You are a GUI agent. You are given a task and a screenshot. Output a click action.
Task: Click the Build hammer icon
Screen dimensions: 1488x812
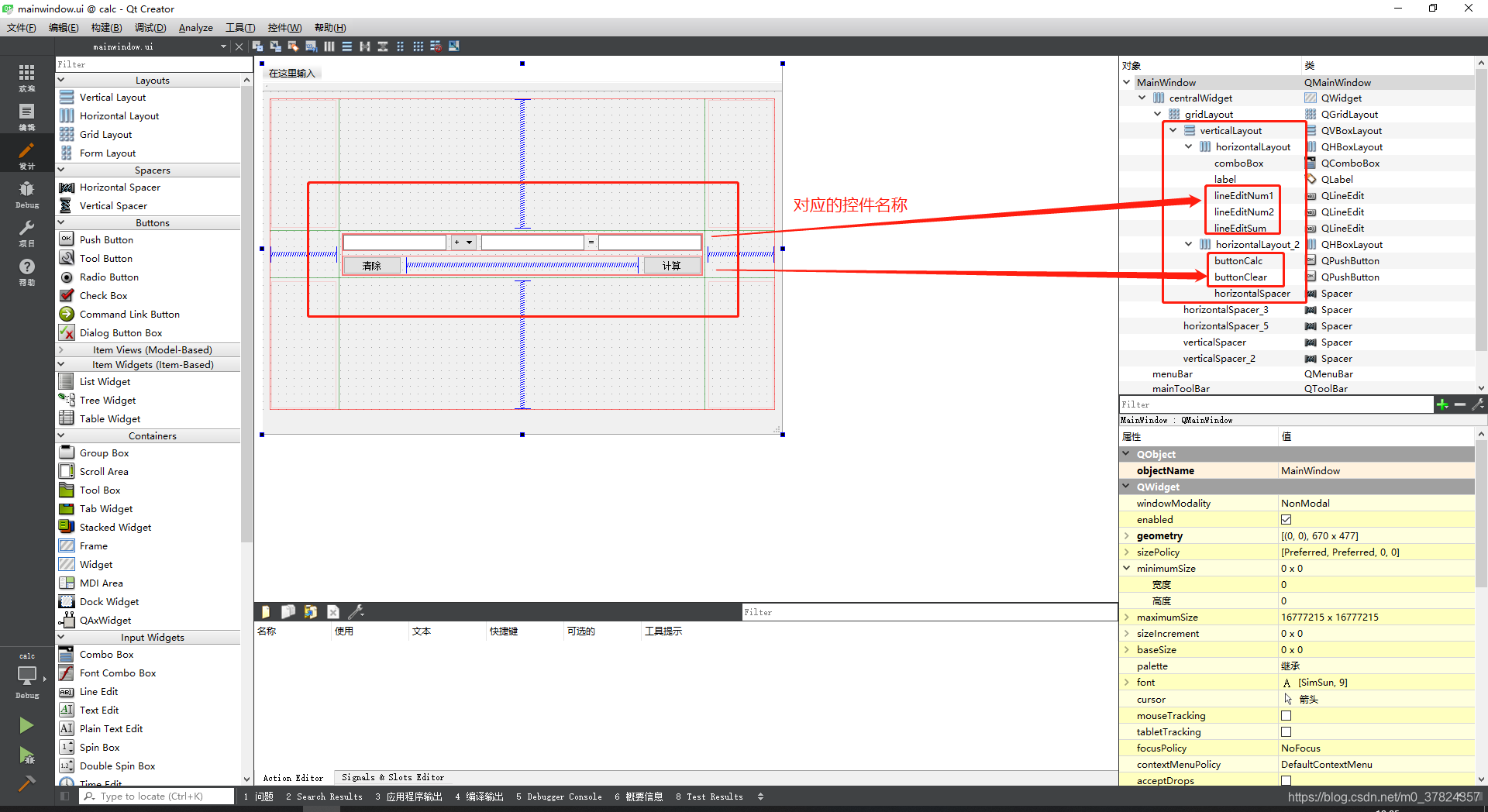click(26, 783)
